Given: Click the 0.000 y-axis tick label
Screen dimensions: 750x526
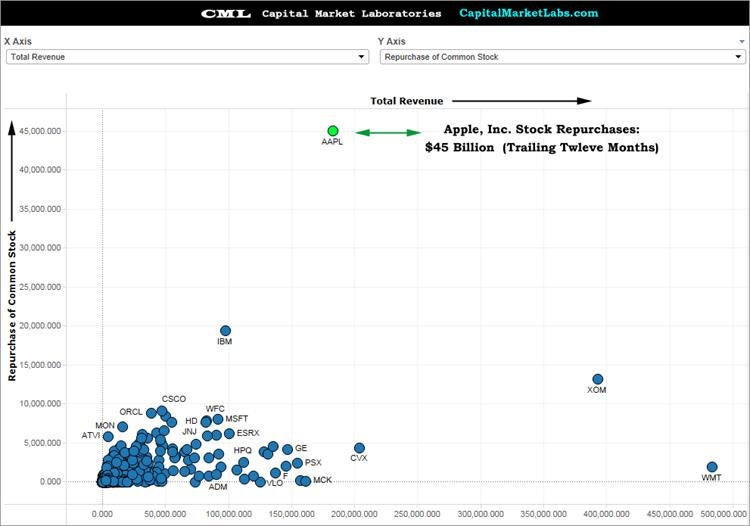Looking at the screenshot, I should (x=50, y=482).
